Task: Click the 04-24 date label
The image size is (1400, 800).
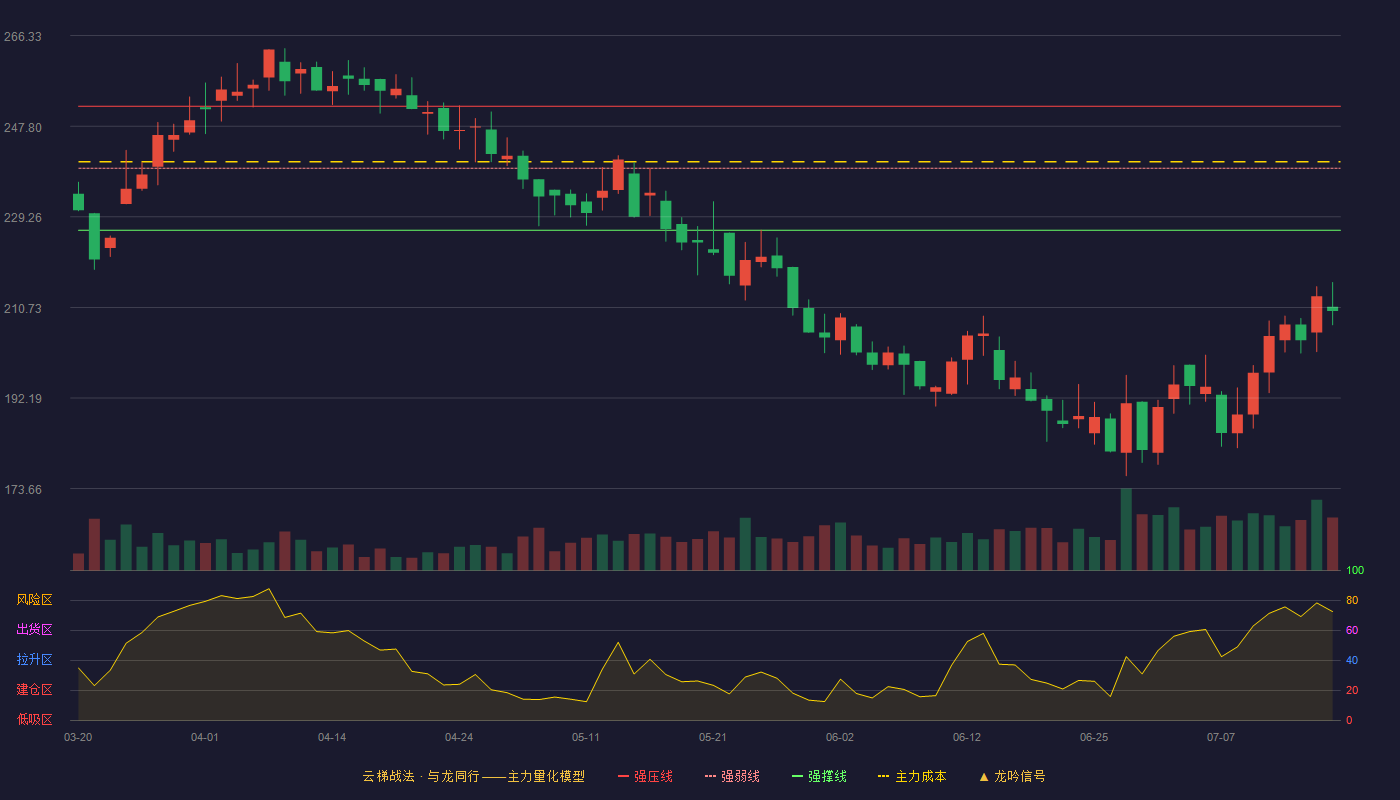Action: click(459, 737)
